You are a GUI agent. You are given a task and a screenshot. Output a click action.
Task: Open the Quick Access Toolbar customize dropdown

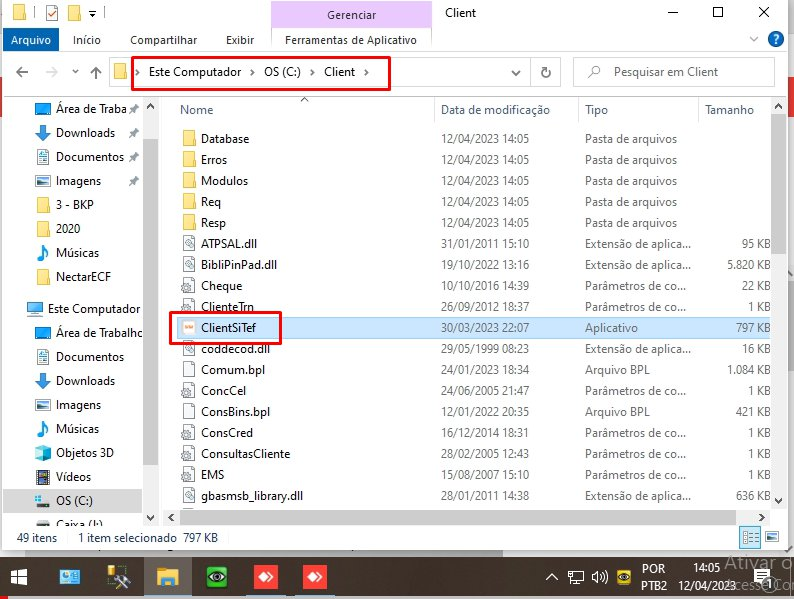click(x=93, y=14)
